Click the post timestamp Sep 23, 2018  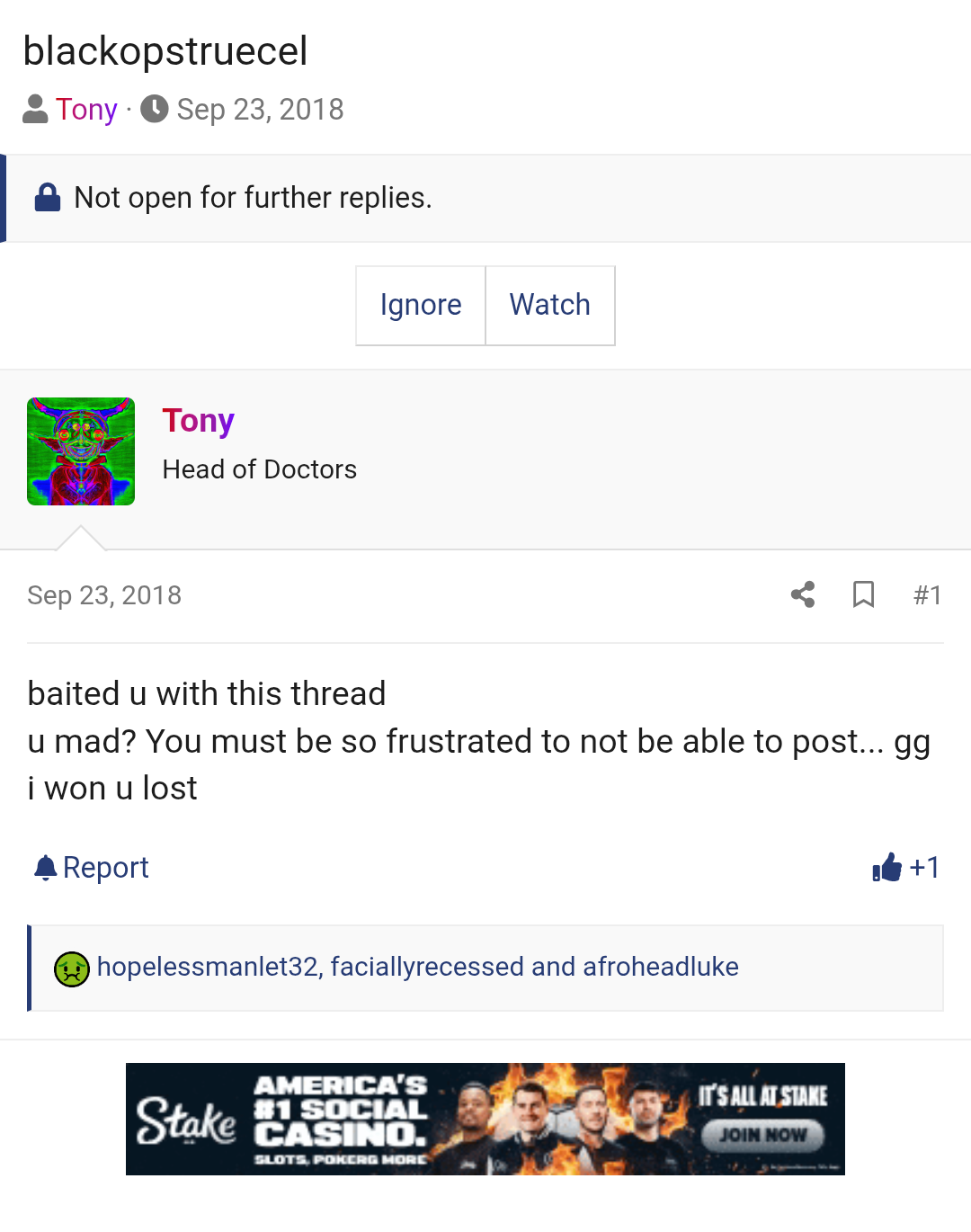104,595
